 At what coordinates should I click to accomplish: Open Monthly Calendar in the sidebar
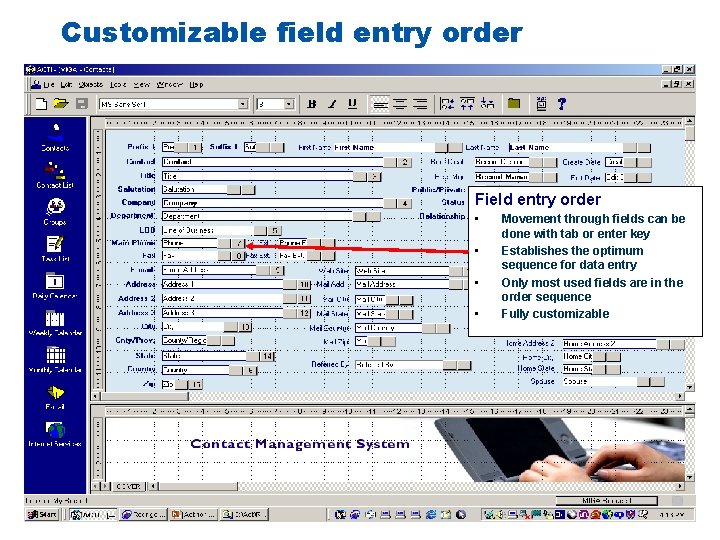[55, 360]
